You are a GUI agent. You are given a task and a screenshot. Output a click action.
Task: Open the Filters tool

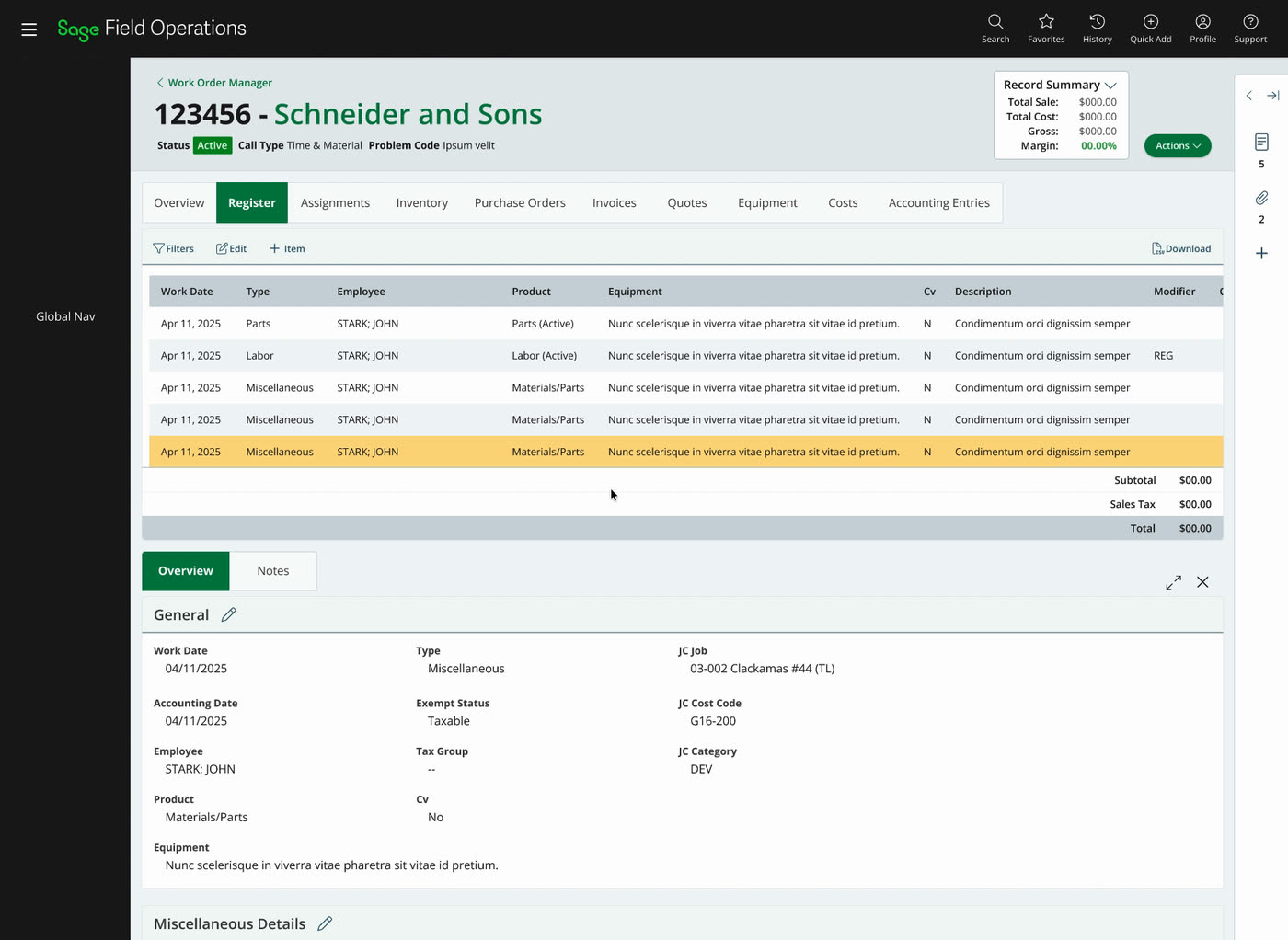(x=173, y=248)
